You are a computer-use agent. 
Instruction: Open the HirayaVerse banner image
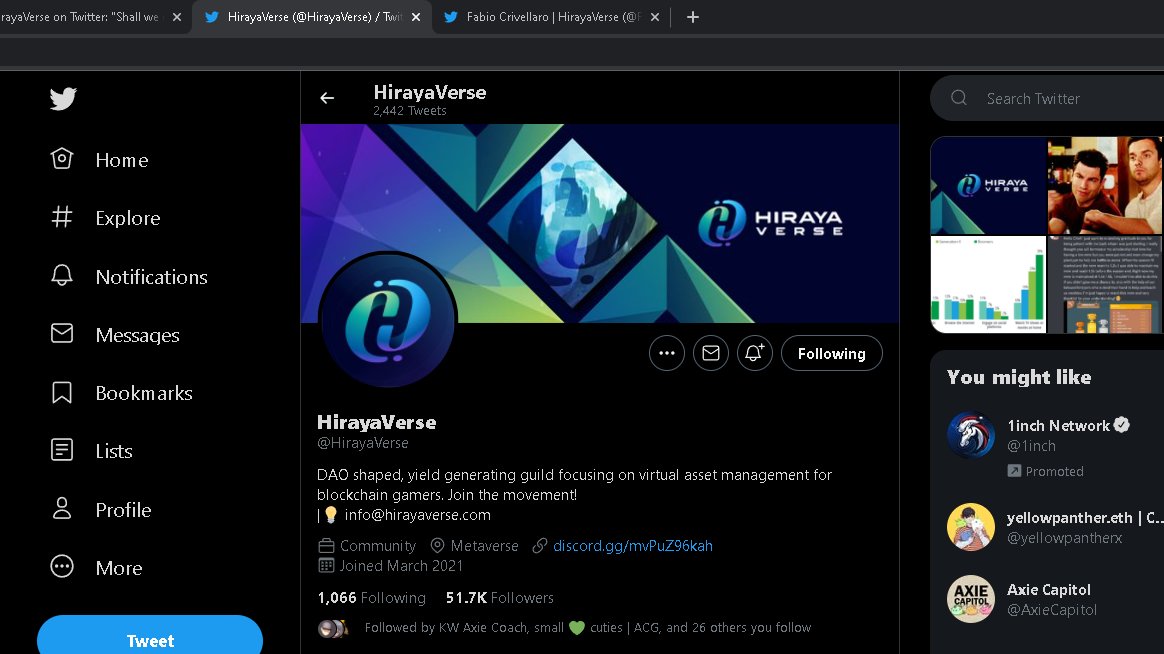point(600,223)
